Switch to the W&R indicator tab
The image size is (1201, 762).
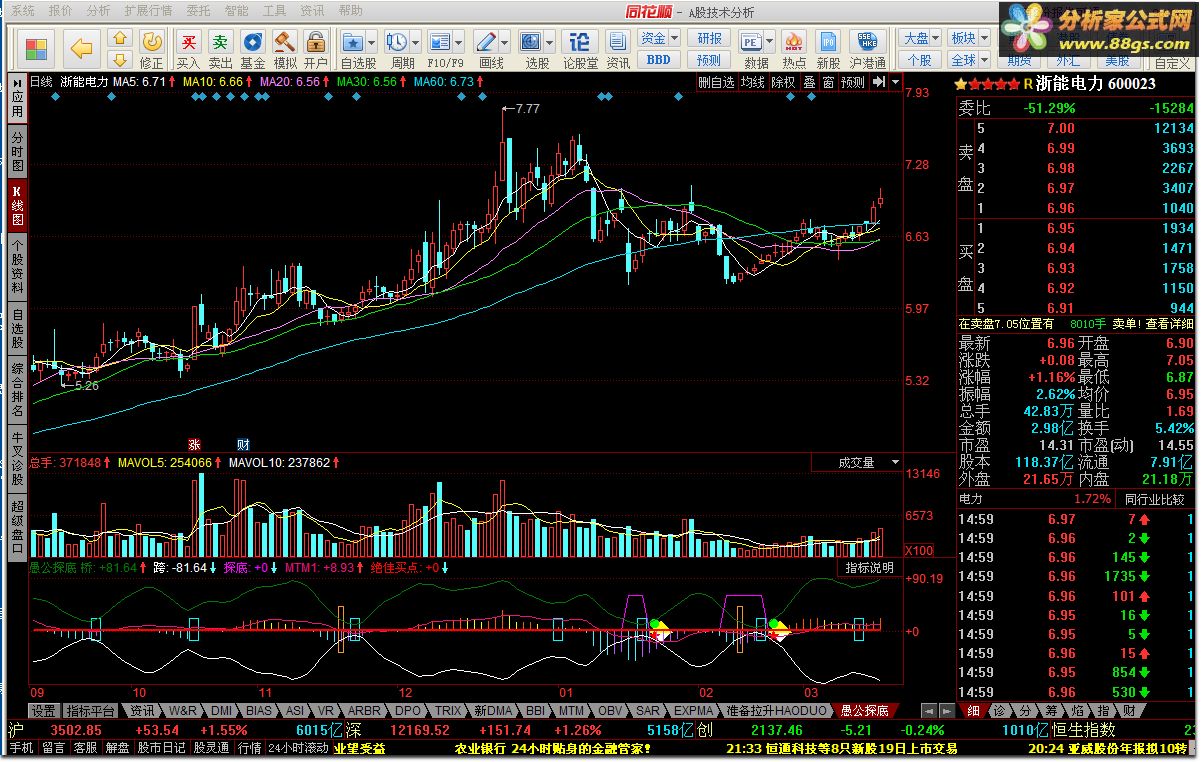point(183,710)
